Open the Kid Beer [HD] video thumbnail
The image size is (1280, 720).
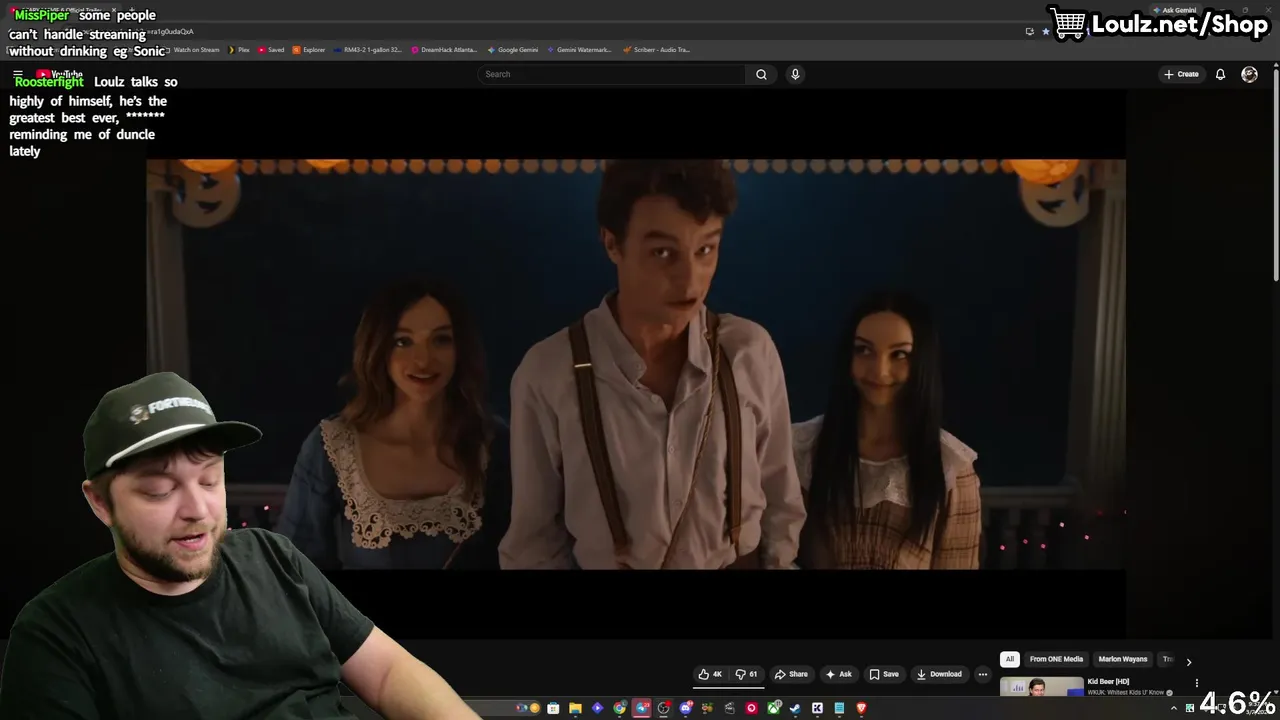[1041, 687]
